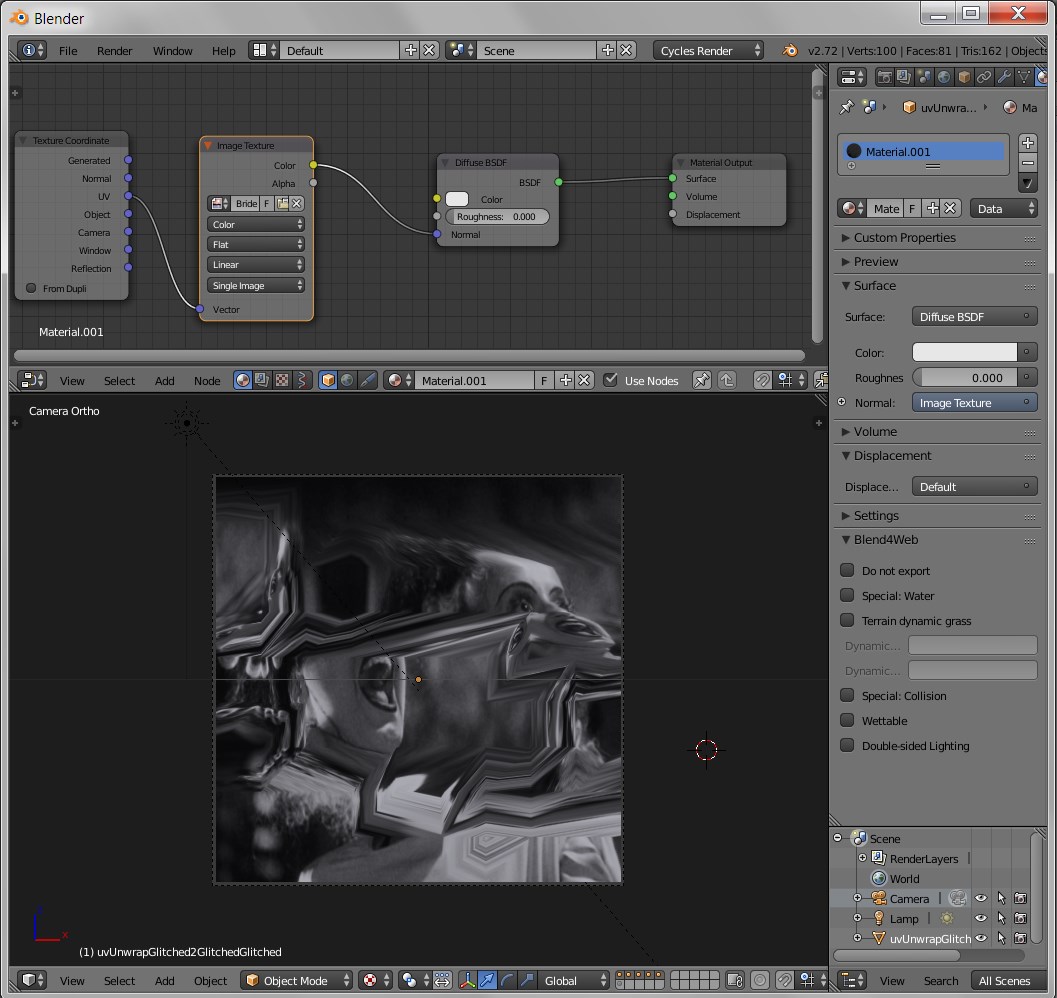
Task: Open the Linear interpolation dropdown
Action: coord(255,264)
